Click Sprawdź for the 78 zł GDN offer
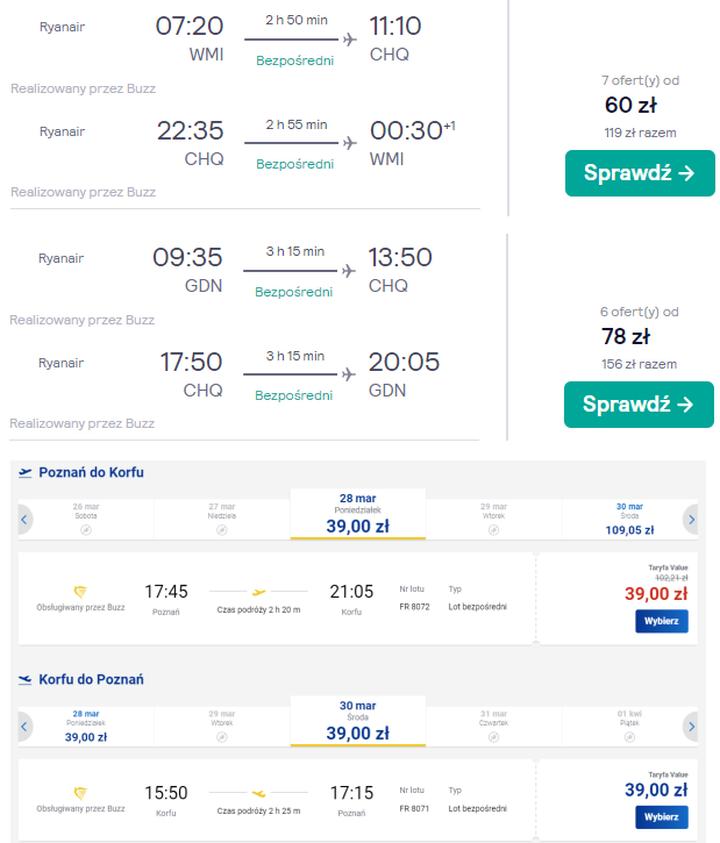The height and width of the screenshot is (843, 720). pyautogui.click(x=638, y=404)
